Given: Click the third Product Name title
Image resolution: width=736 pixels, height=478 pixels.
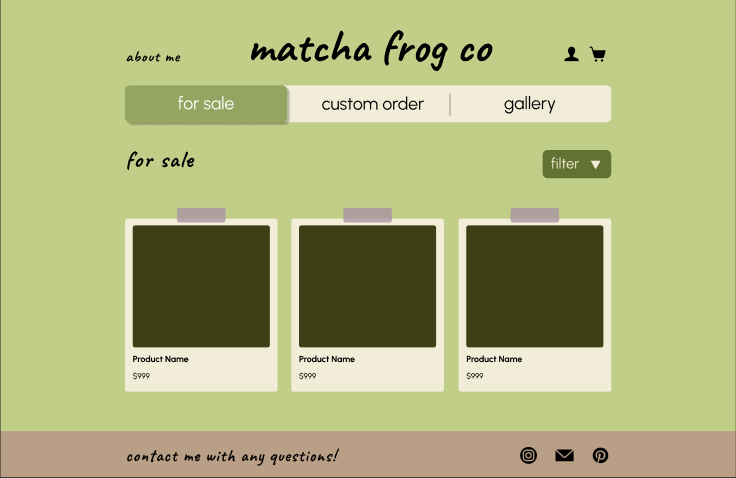Looking at the screenshot, I should point(494,359).
